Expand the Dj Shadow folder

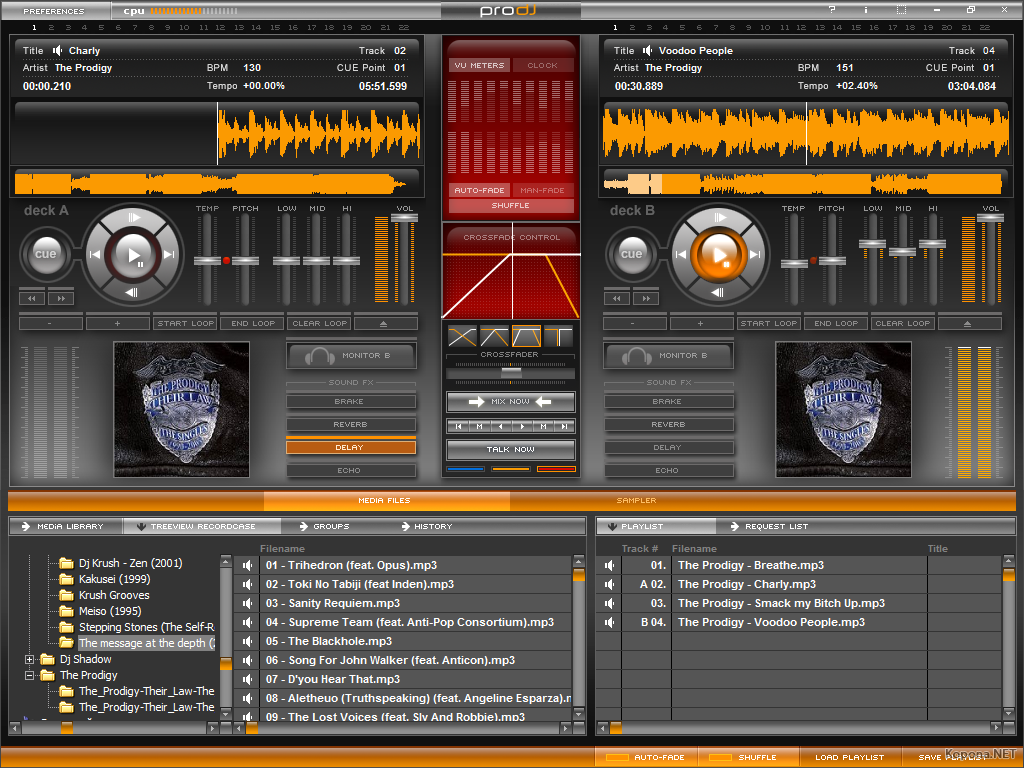(x=30, y=660)
